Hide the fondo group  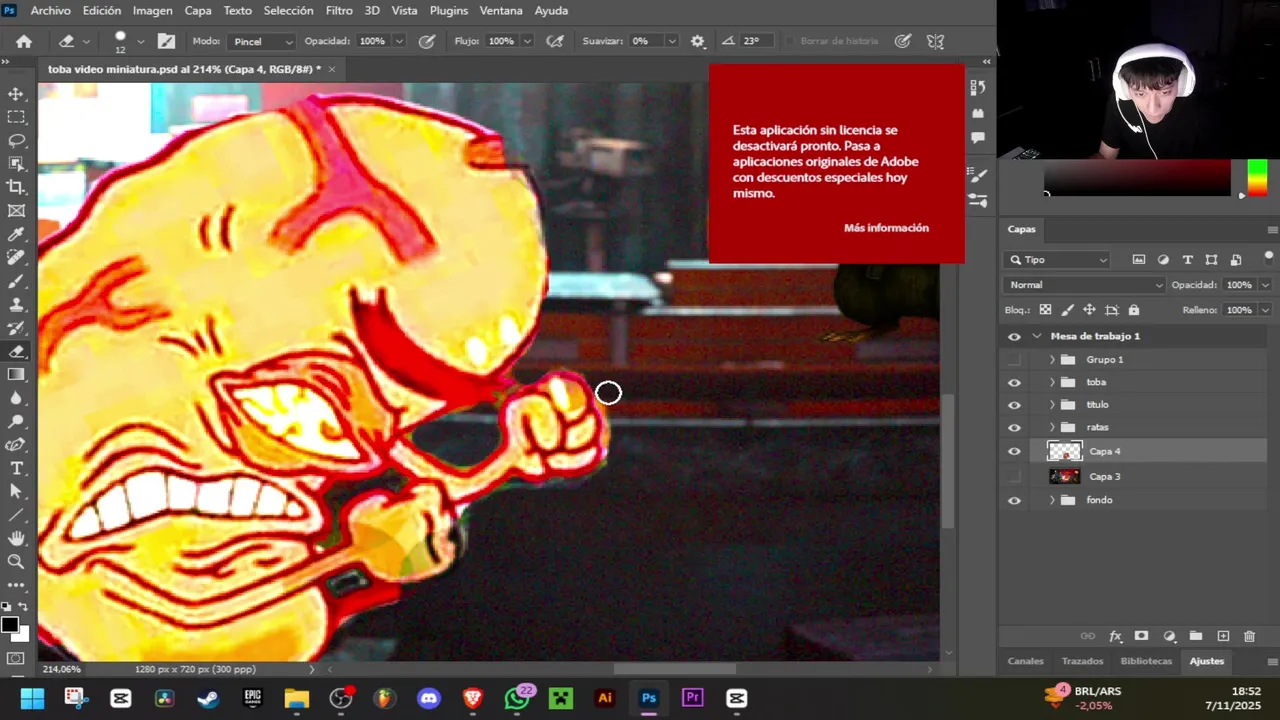[1014, 500]
